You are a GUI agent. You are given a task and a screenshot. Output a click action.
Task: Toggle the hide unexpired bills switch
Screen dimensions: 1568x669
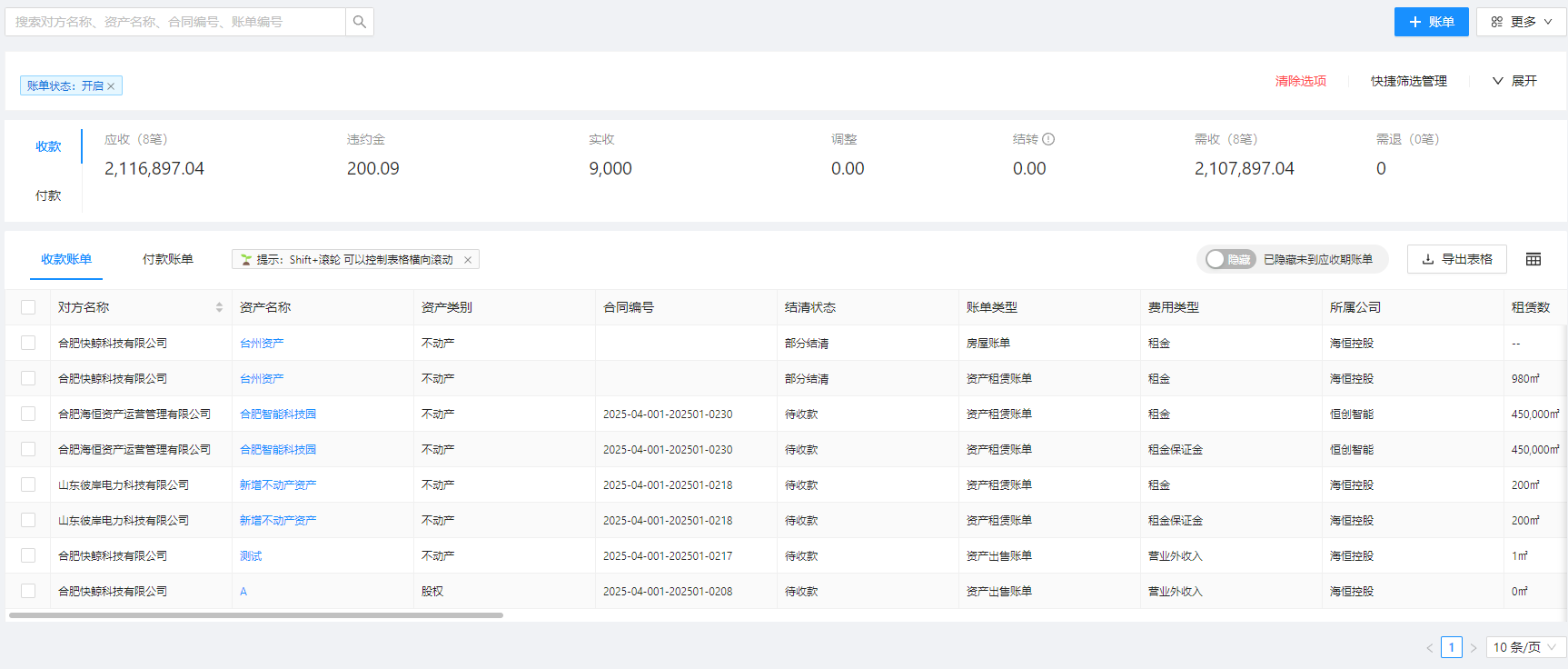click(x=1230, y=259)
